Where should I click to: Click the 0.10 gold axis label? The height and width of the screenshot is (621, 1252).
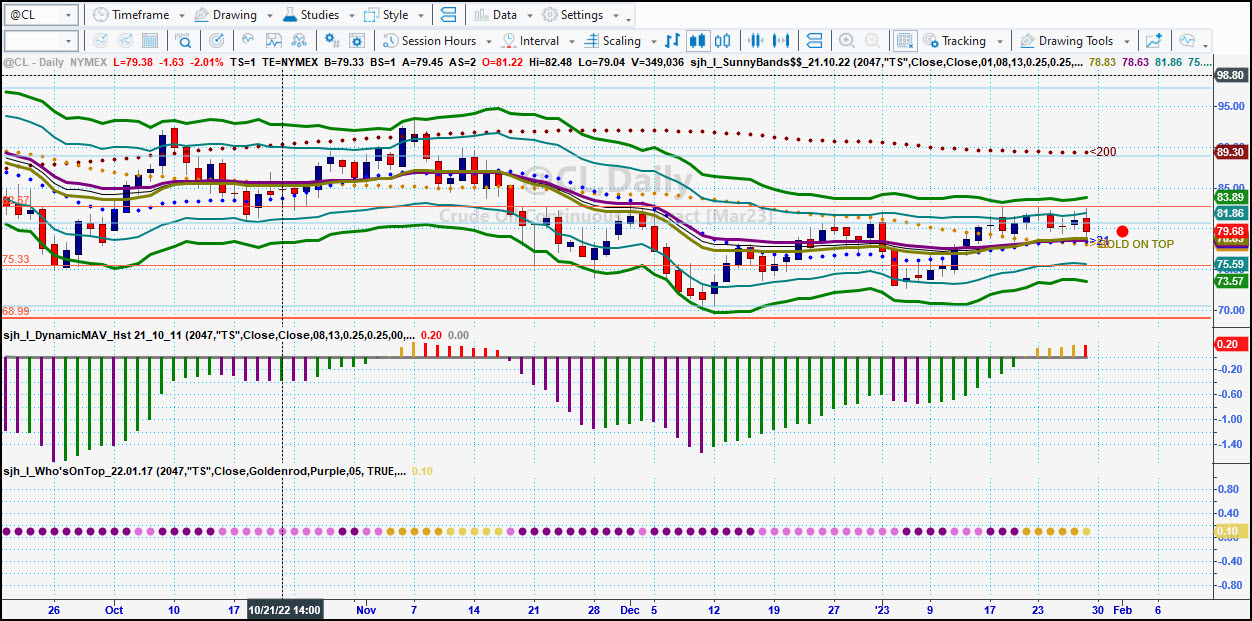pyautogui.click(x=1230, y=530)
